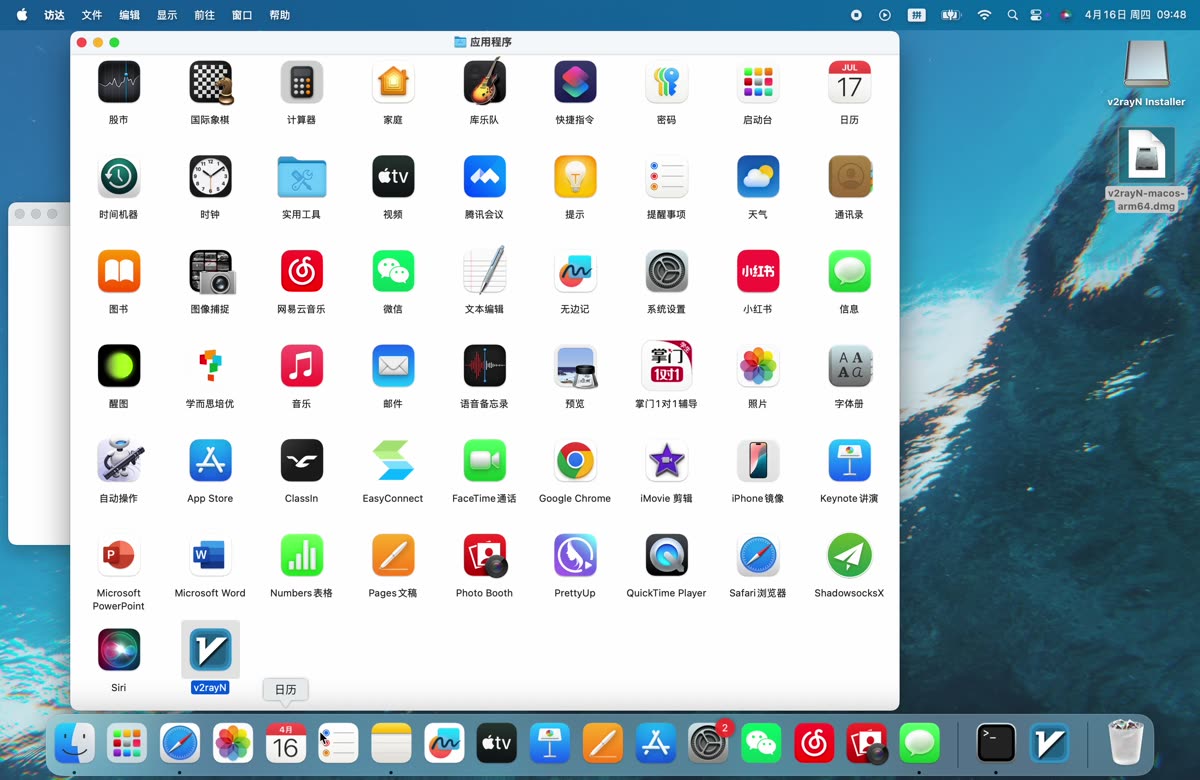Open the 编辑 menu
Screen dimensions: 1200x780
click(x=130, y=15)
